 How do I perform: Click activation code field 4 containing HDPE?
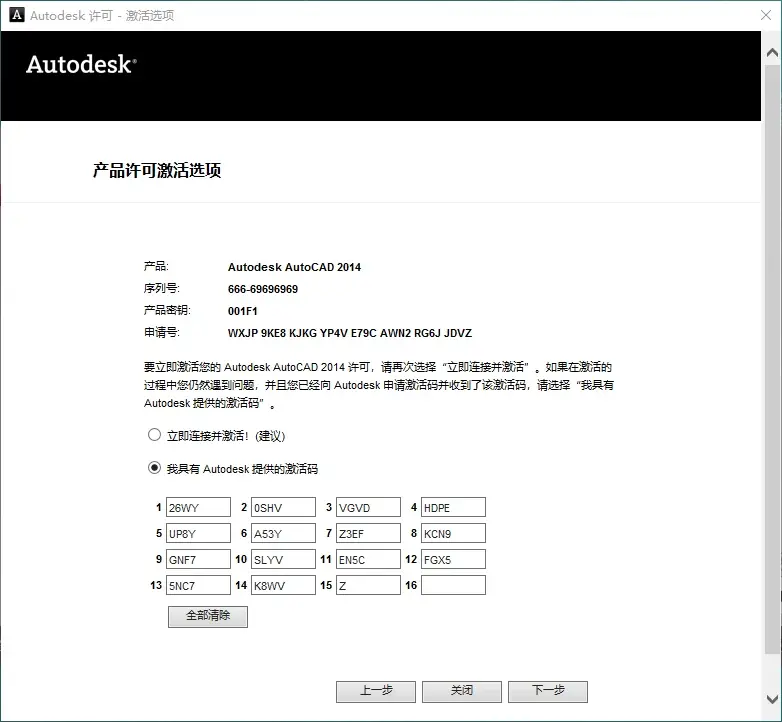click(453, 507)
